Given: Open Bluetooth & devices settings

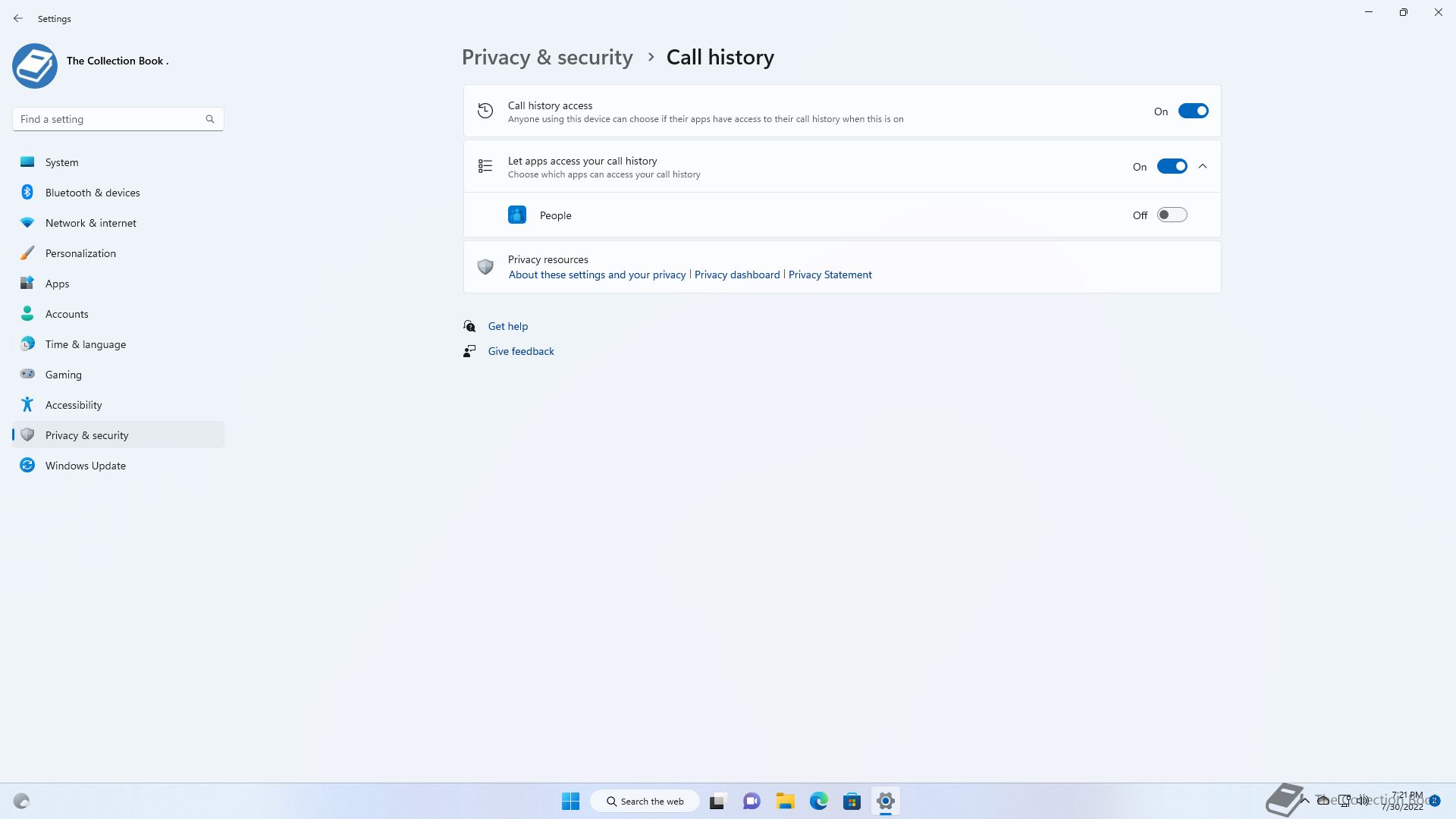Looking at the screenshot, I should [x=93, y=193].
